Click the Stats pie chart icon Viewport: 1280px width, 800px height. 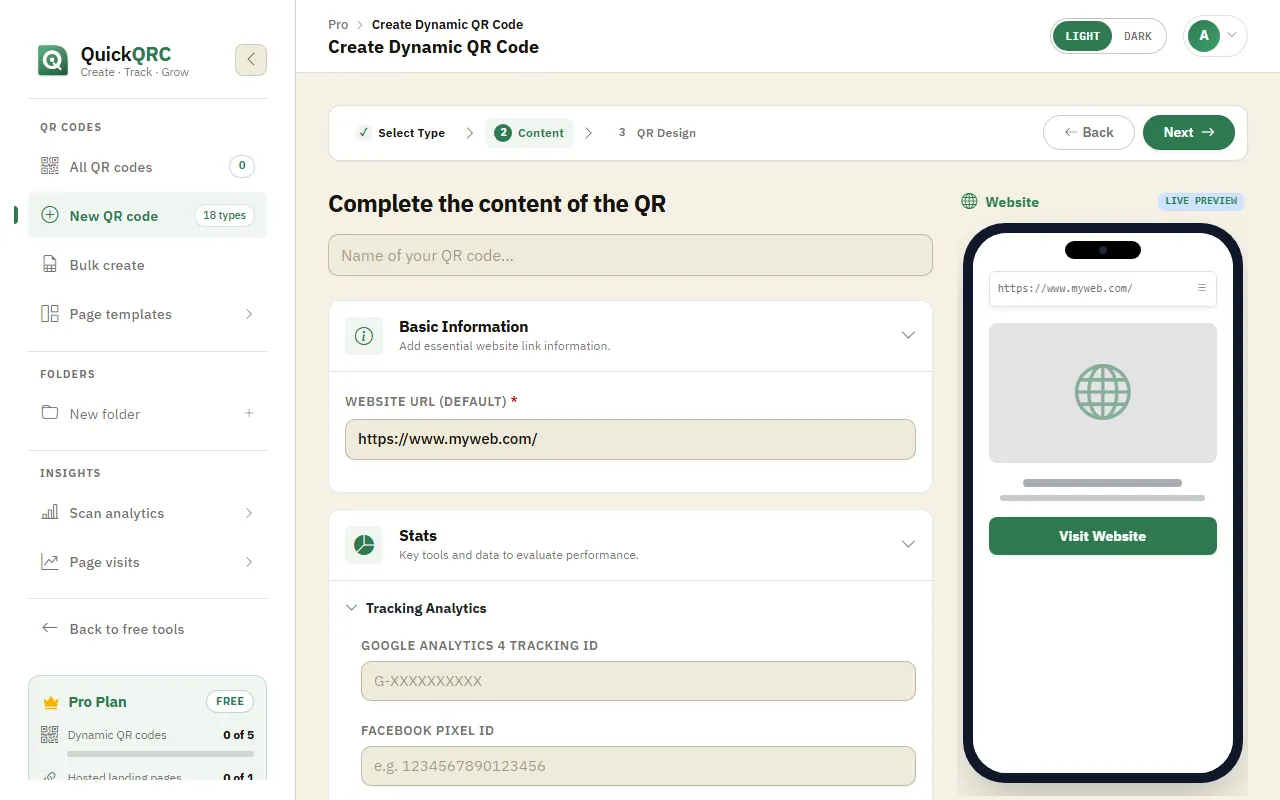(x=364, y=545)
